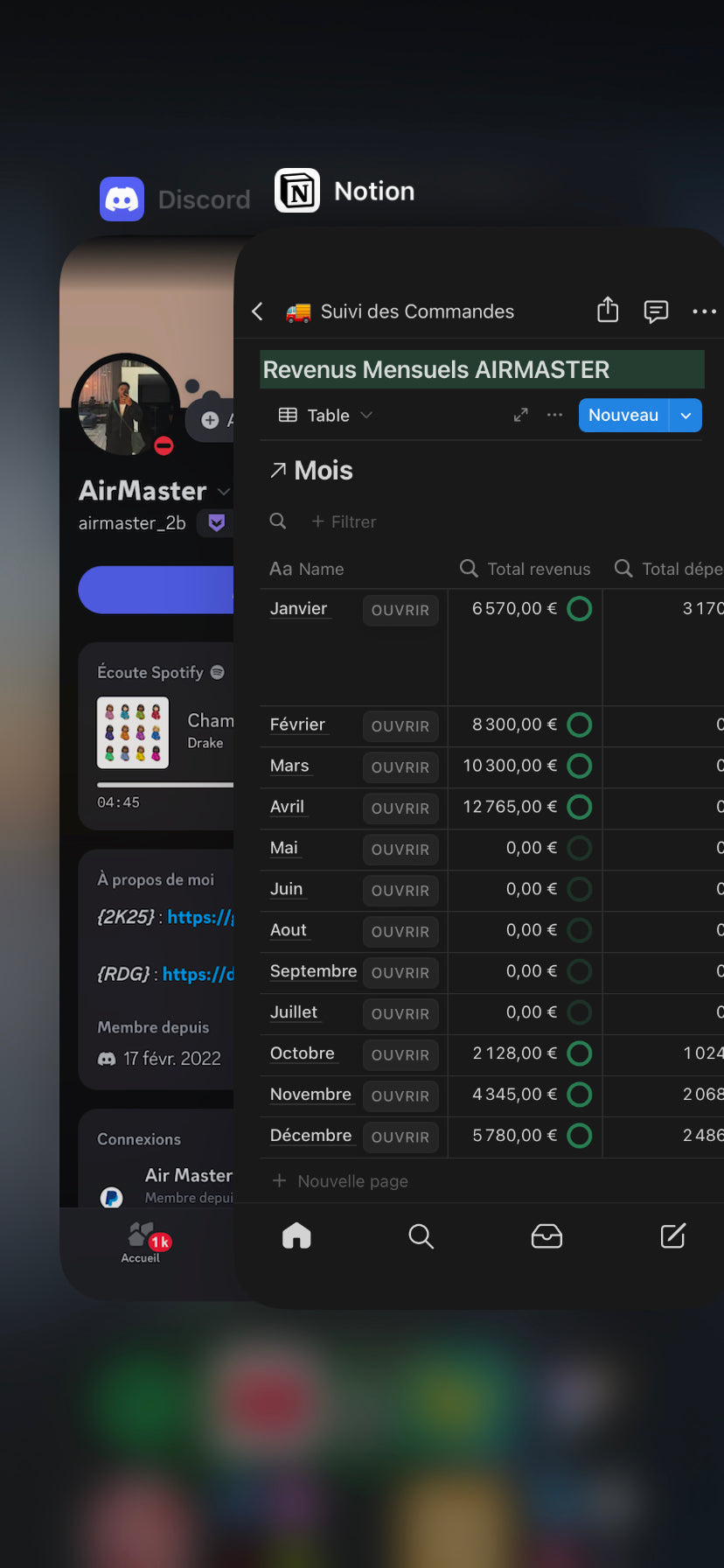Screen dimensions: 724x1568
Task: Tap the Notion home icon
Action: [x=296, y=1235]
